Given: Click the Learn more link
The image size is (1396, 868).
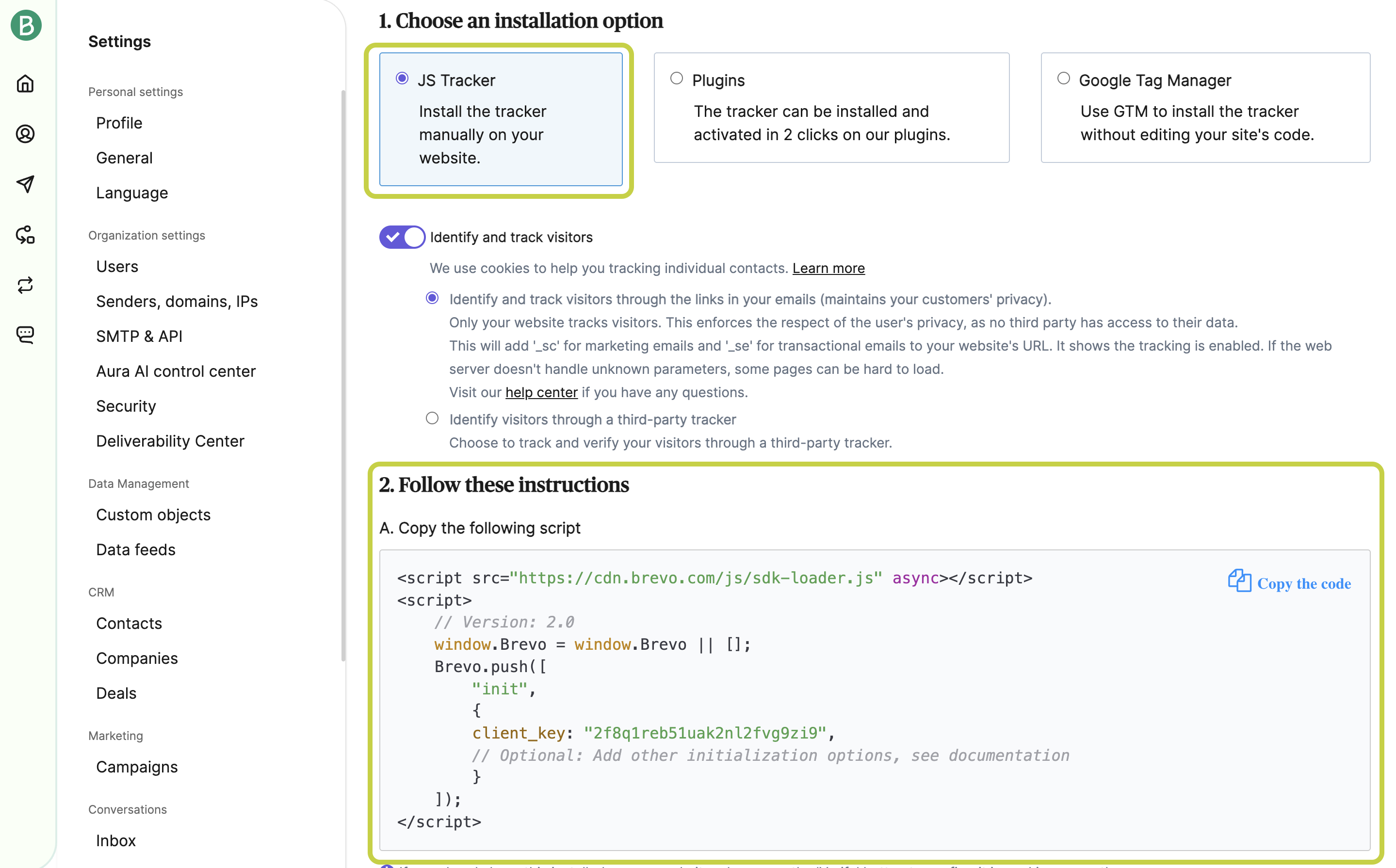Looking at the screenshot, I should [828, 268].
